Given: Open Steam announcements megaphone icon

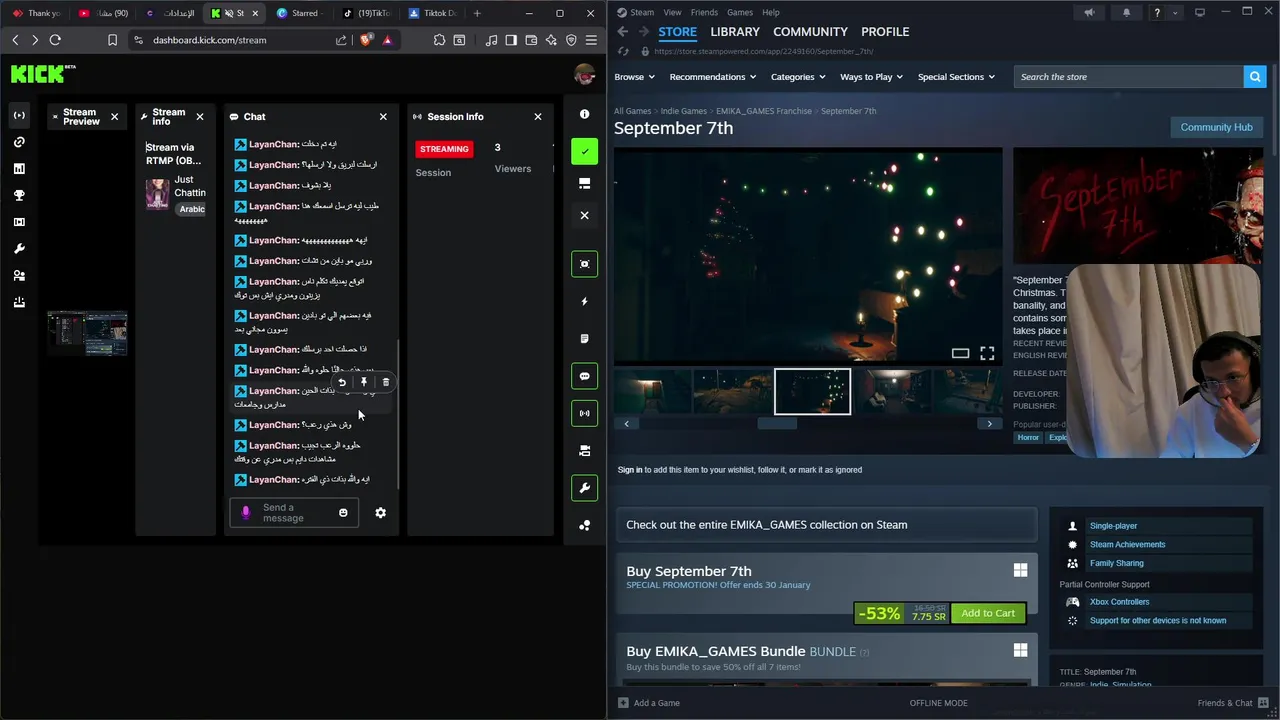Looking at the screenshot, I should click(1089, 13).
